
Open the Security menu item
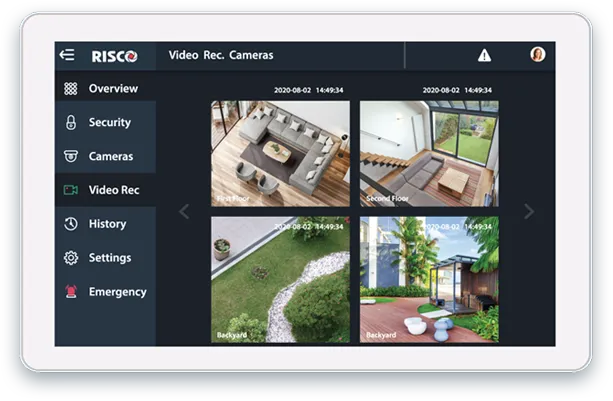pyautogui.click(x=106, y=122)
